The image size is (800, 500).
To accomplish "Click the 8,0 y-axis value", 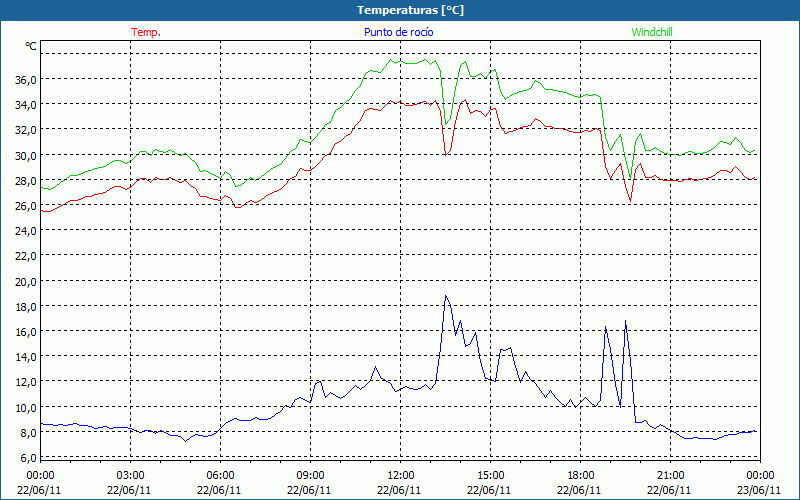I will [x=28, y=433].
